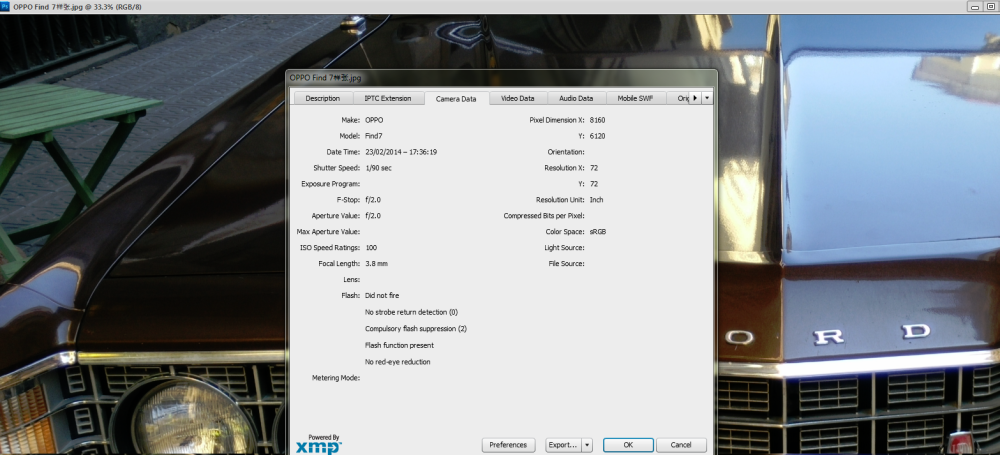The width and height of the screenshot is (1000, 455).
Task: Confirm the dialog with OK
Action: pos(628,445)
